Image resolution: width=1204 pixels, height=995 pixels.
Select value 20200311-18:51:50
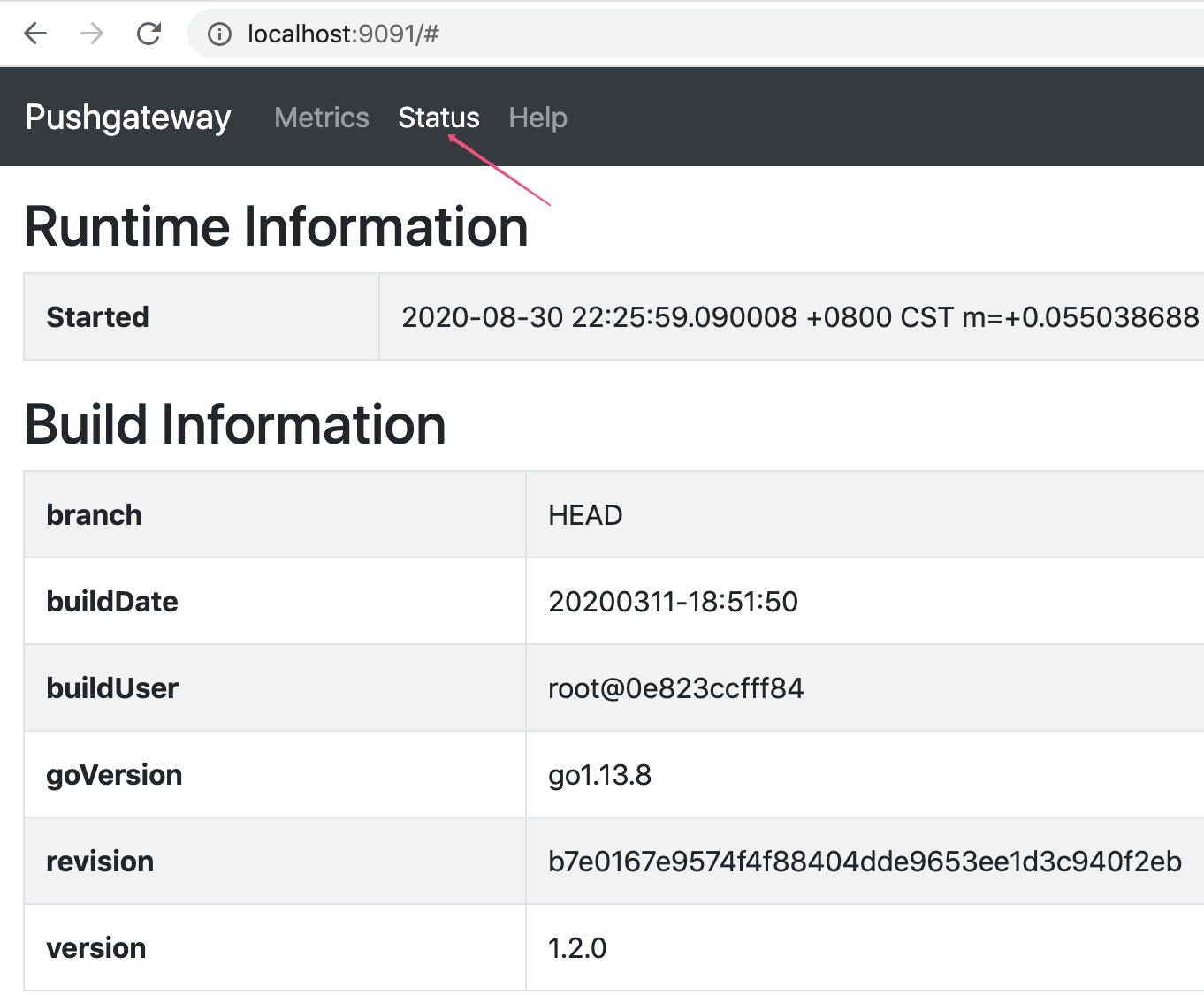click(673, 601)
